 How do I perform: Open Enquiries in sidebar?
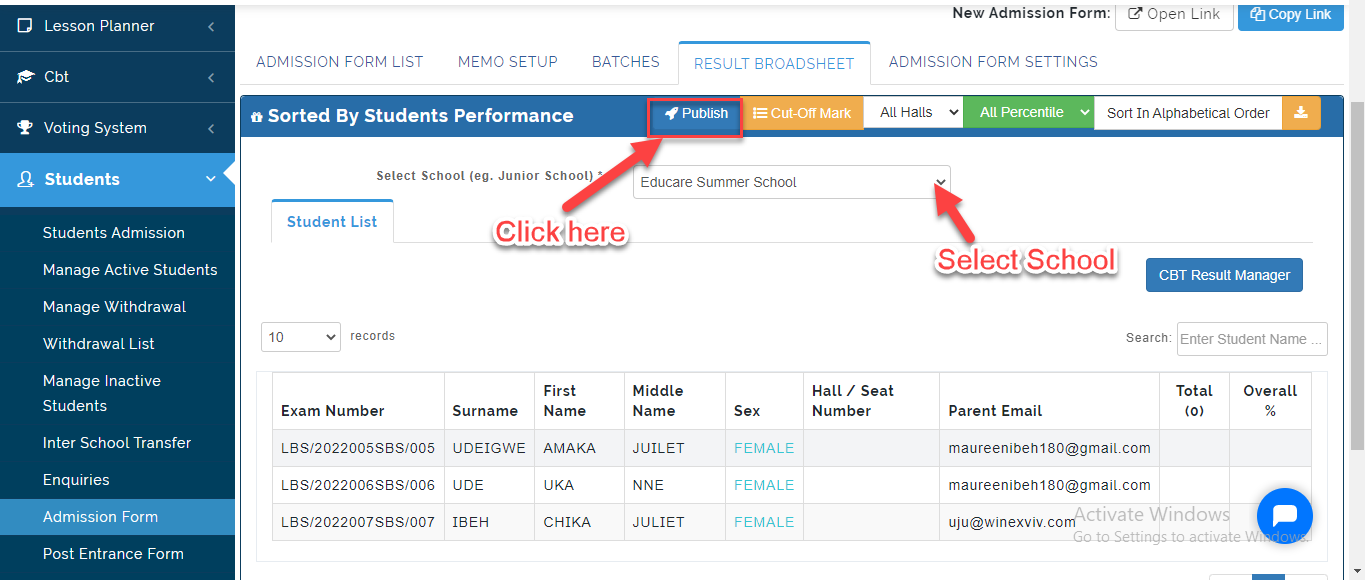pos(76,480)
